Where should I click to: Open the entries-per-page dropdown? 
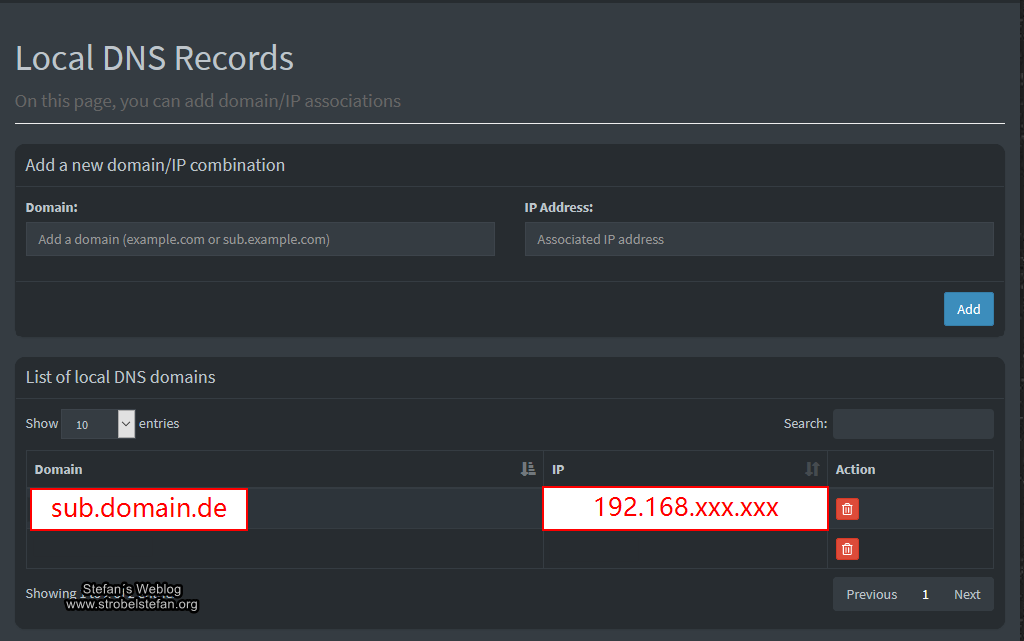(x=97, y=424)
